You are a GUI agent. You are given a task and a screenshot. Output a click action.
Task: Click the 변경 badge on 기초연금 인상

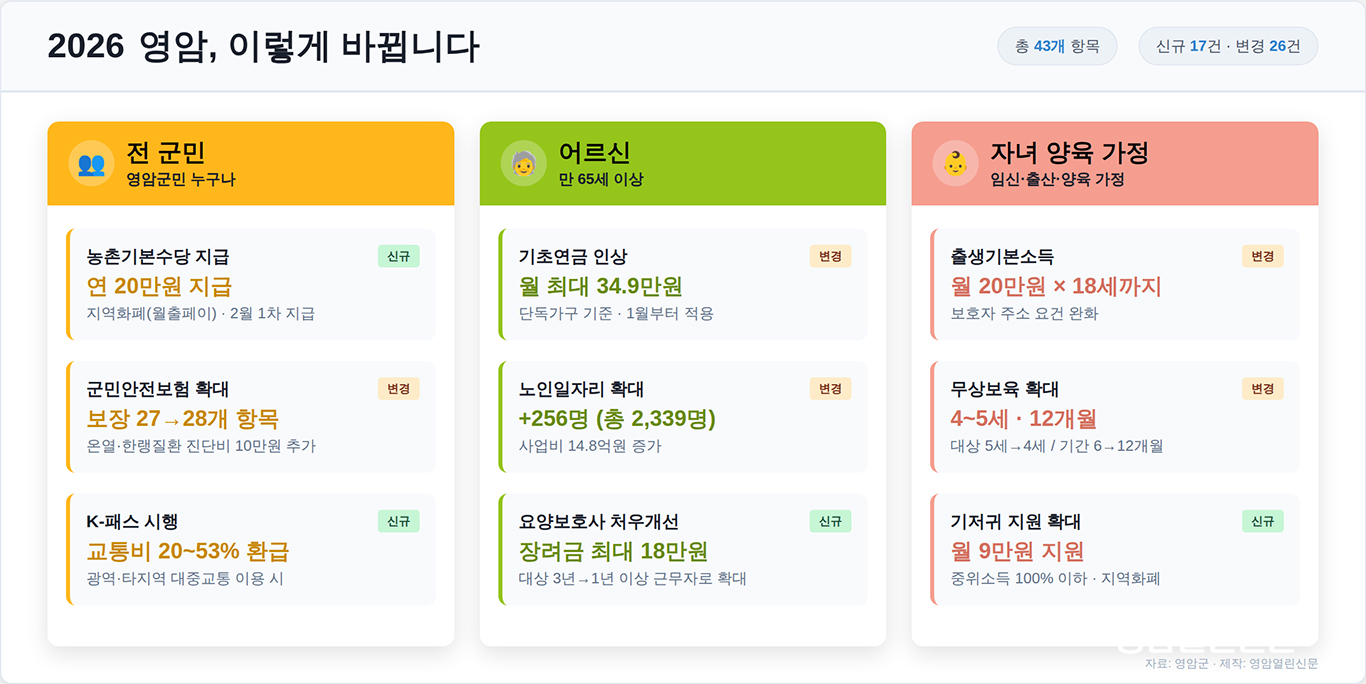click(830, 257)
